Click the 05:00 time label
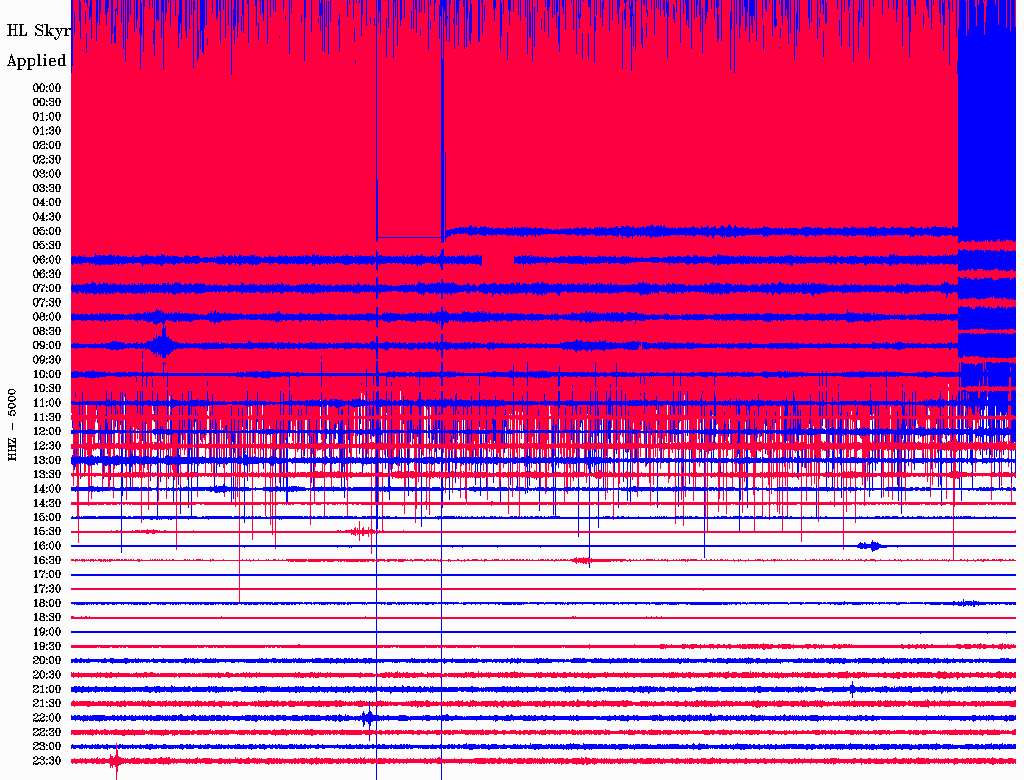1024x780 pixels. (47, 231)
